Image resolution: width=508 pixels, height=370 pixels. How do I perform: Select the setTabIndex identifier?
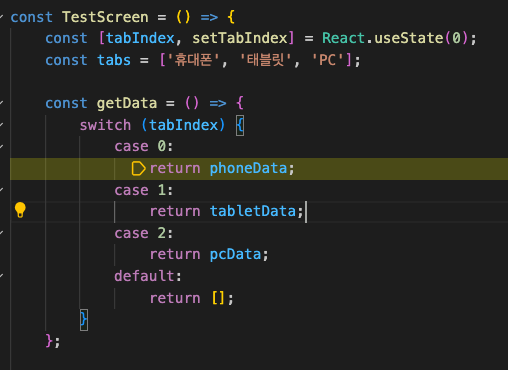click(240, 38)
